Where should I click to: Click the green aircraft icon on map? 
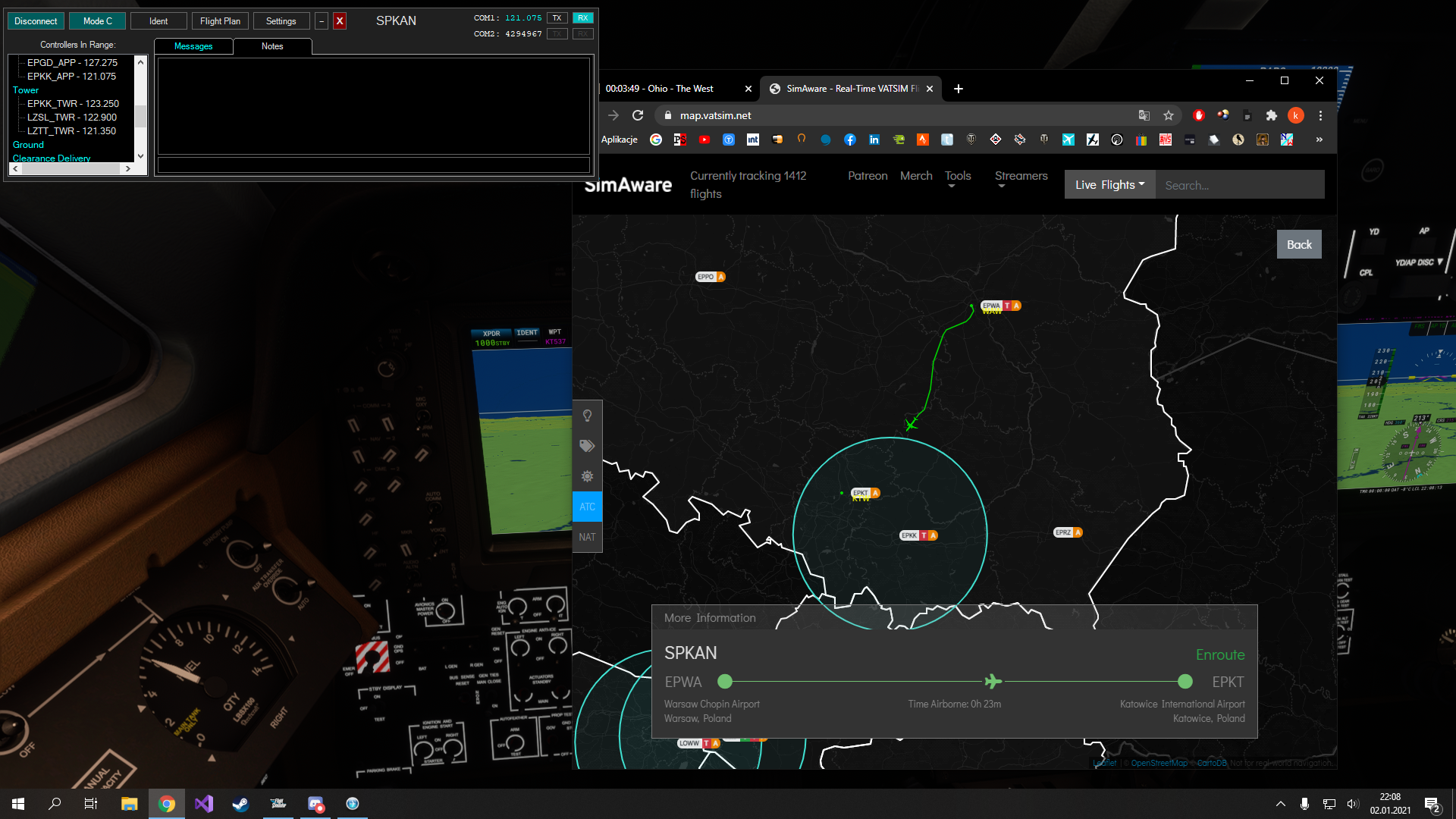(x=911, y=425)
